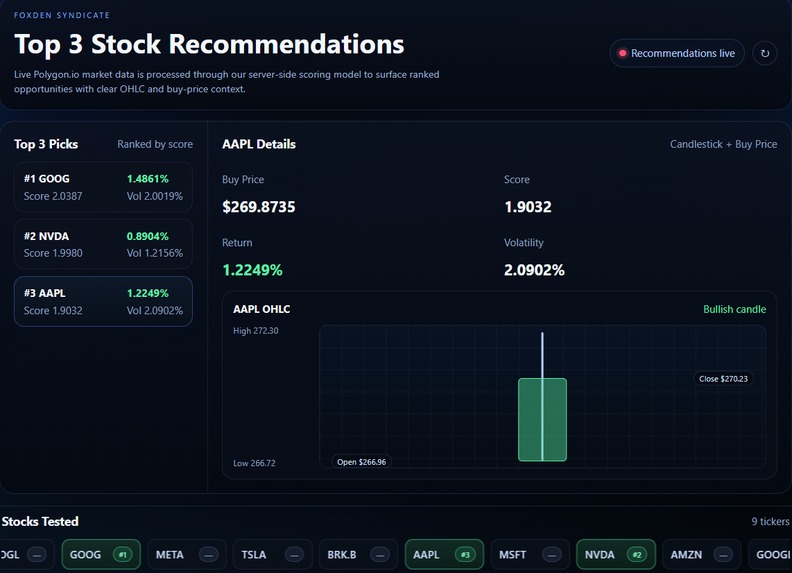Image resolution: width=792 pixels, height=573 pixels.
Task: Click the Top 3 Stock Recommendations heading
Action: point(209,44)
